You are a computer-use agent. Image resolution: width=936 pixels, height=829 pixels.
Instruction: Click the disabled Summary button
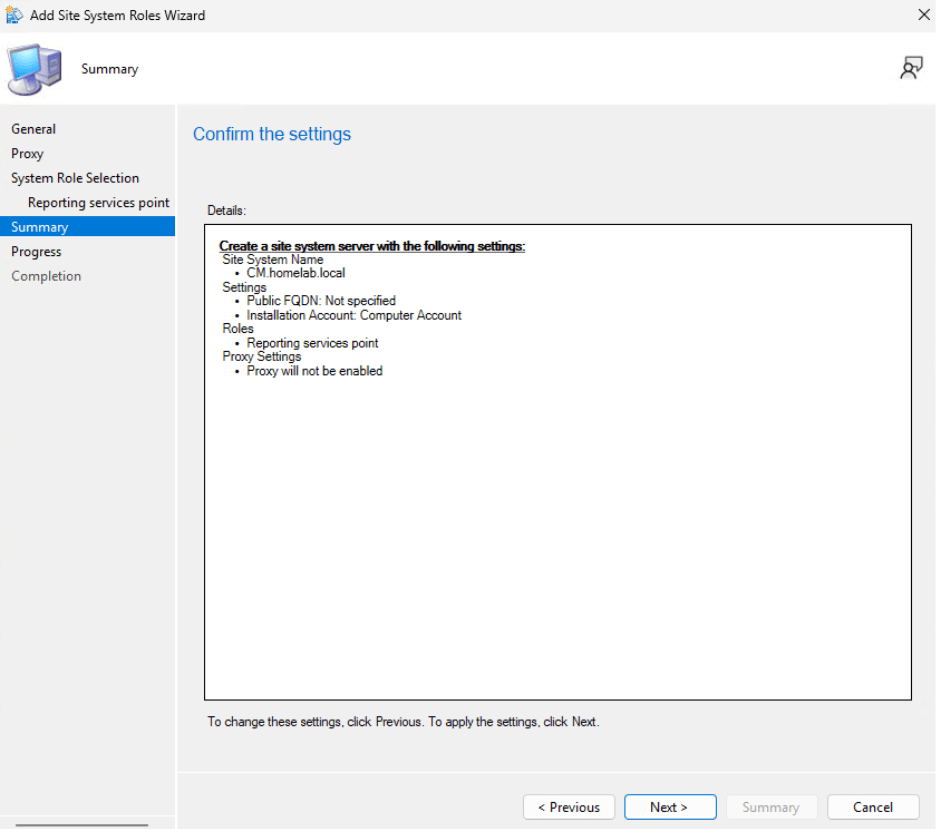coord(771,807)
